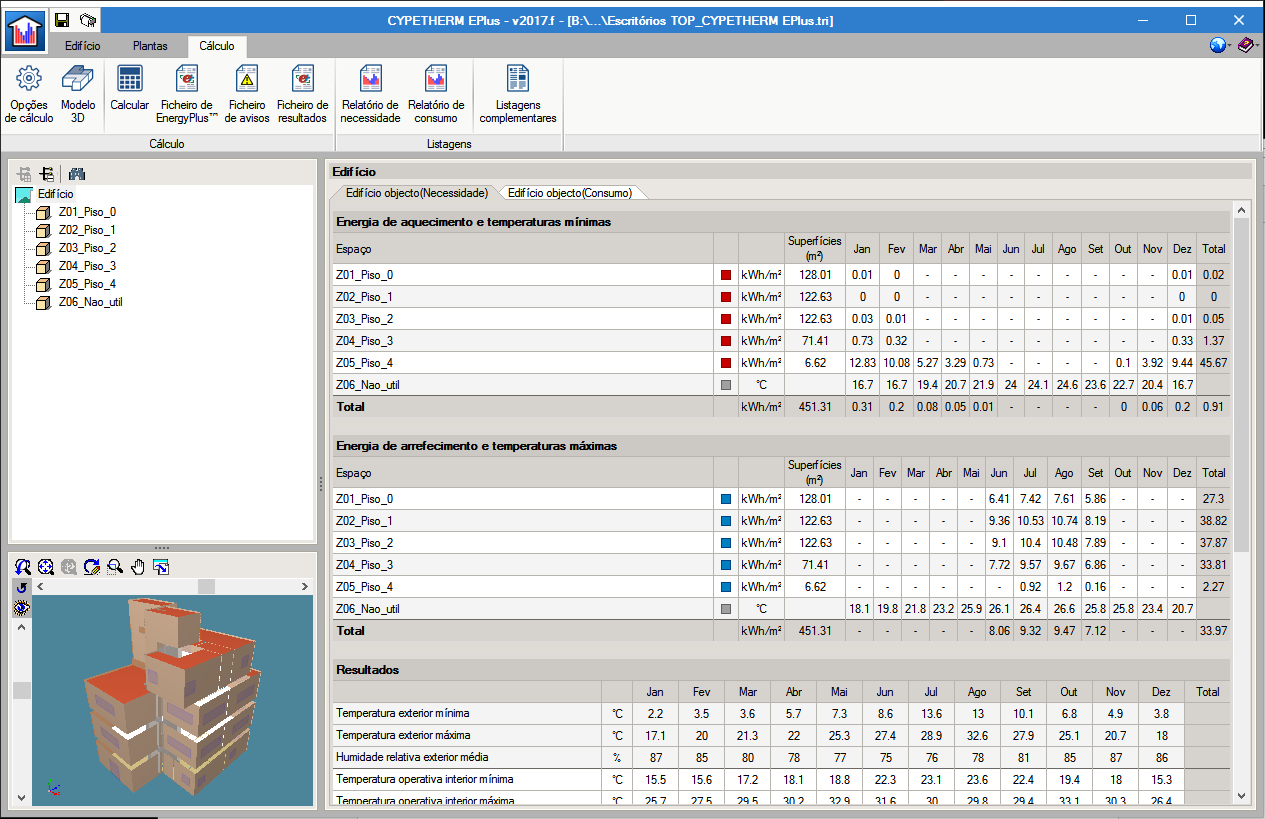Click cooling table Total value 33.97

(1213, 631)
